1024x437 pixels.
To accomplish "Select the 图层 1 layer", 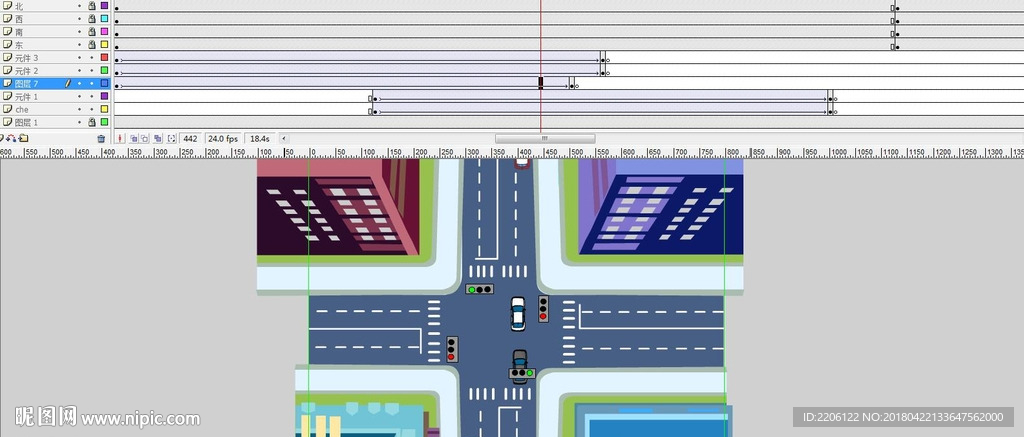I will point(27,122).
